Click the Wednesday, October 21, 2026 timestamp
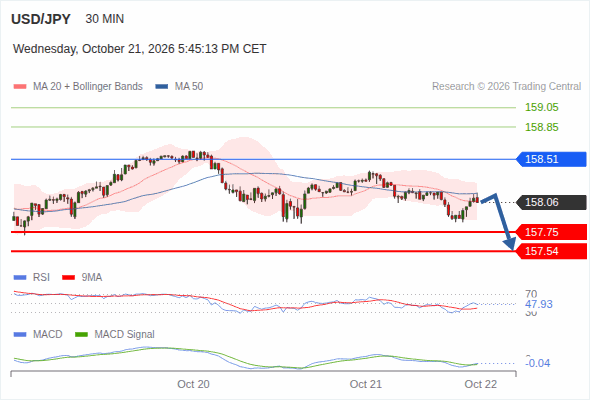This screenshot has width=590, height=400. pos(140,49)
